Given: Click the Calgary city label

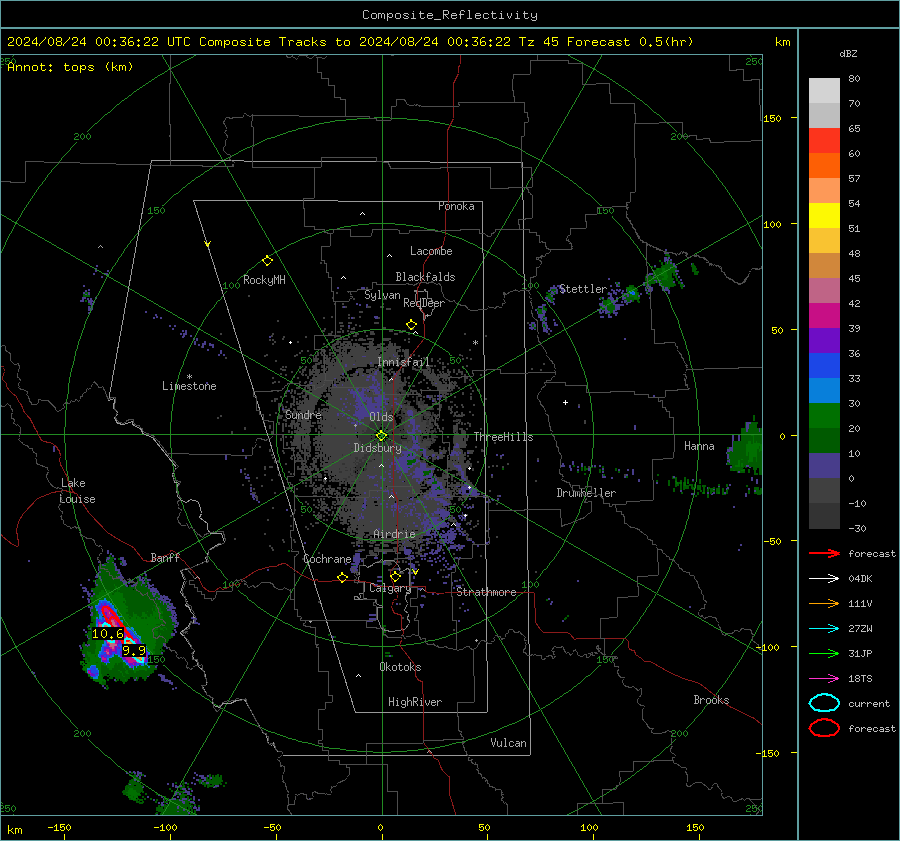Looking at the screenshot, I should tap(390, 588).
